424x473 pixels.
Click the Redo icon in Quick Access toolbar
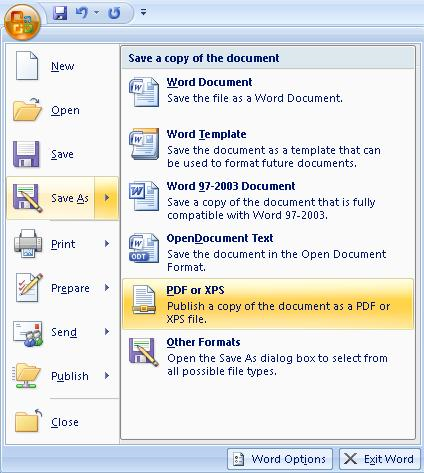[x=114, y=13]
